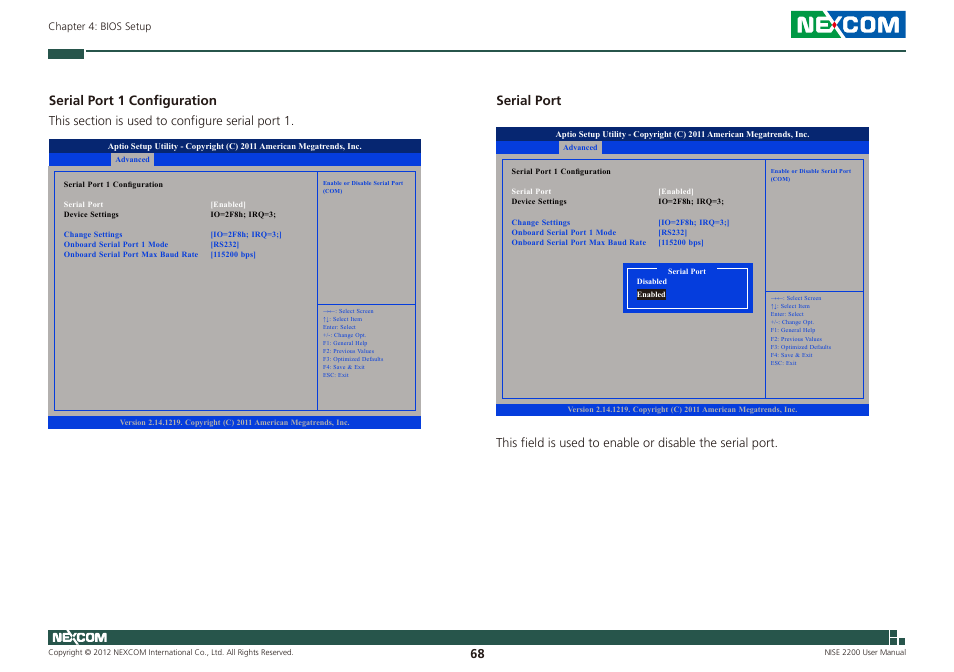Click Version 2.14.1219 footer in figure with popup
The image size is (954, 672).
pyautogui.click(x=682, y=409)
